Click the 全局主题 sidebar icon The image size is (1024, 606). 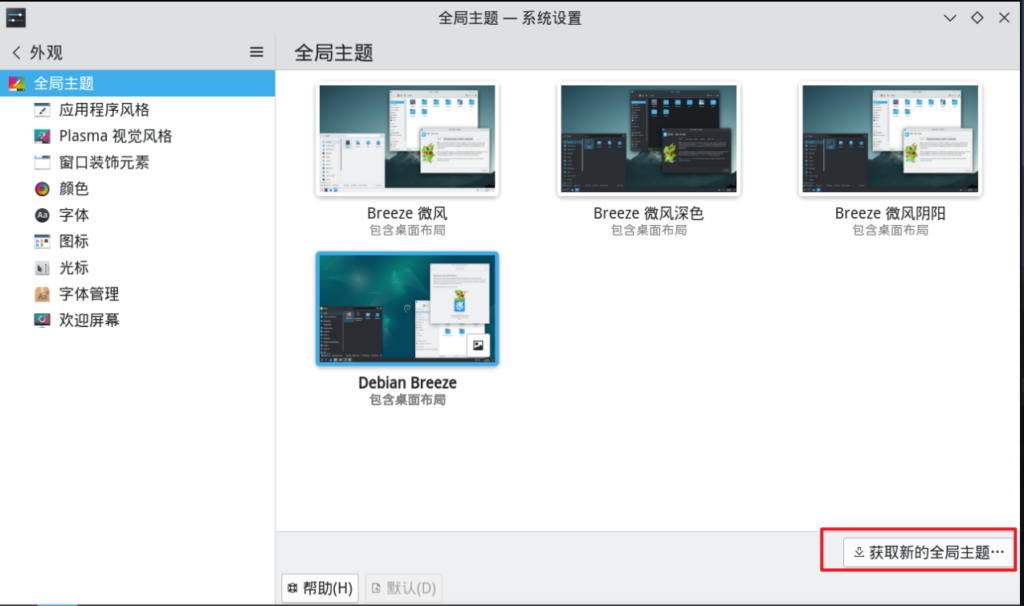click(x=16, y=84)
